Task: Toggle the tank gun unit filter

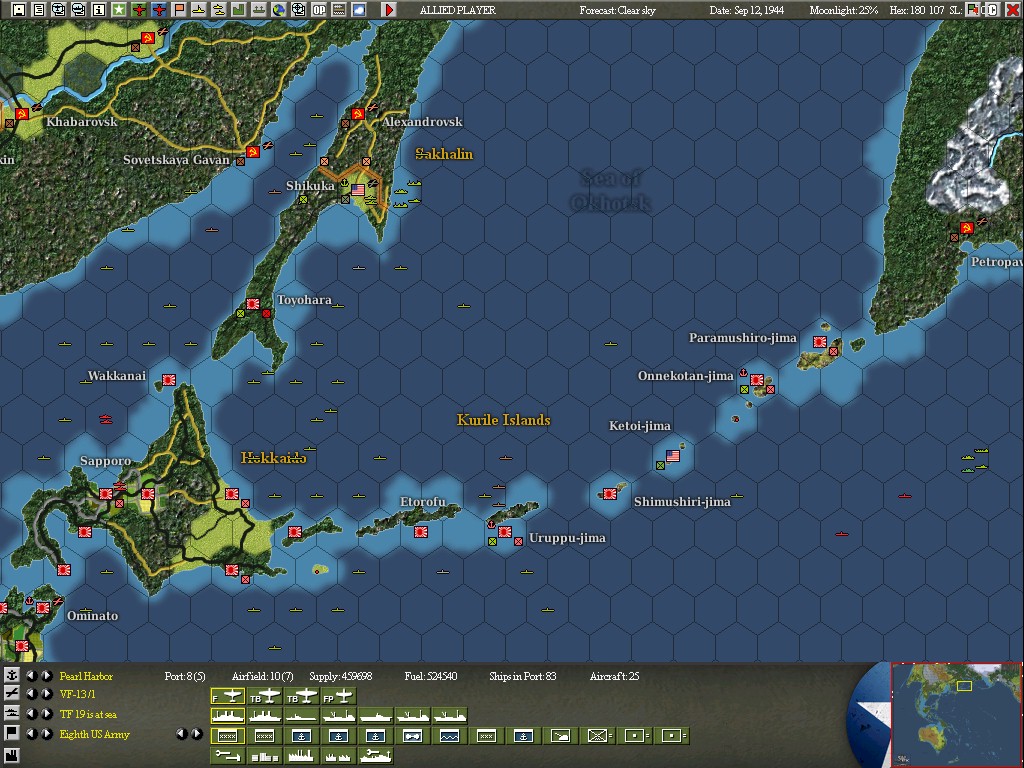Action: (560, 736)
